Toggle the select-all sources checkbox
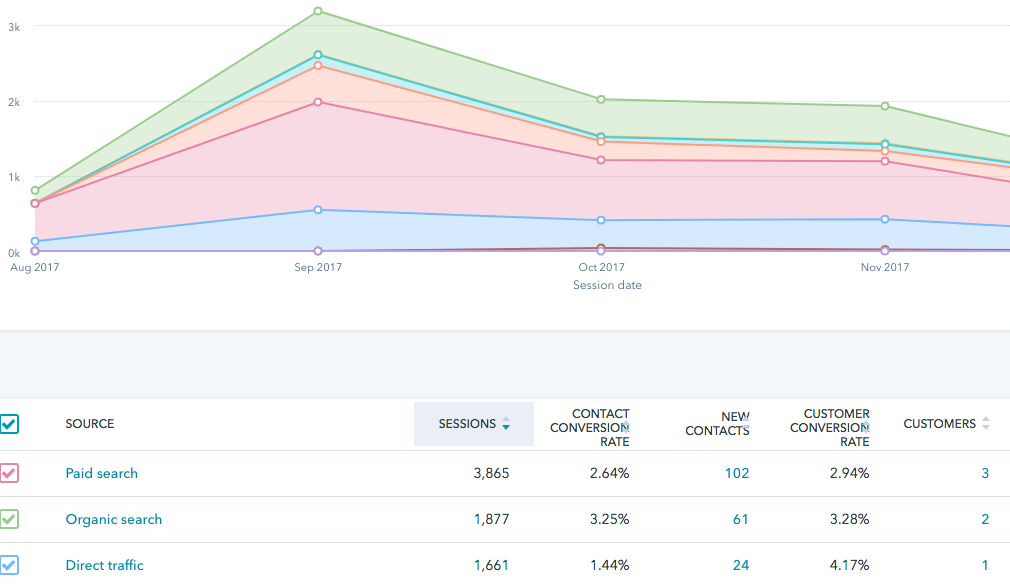 [9, 424]
